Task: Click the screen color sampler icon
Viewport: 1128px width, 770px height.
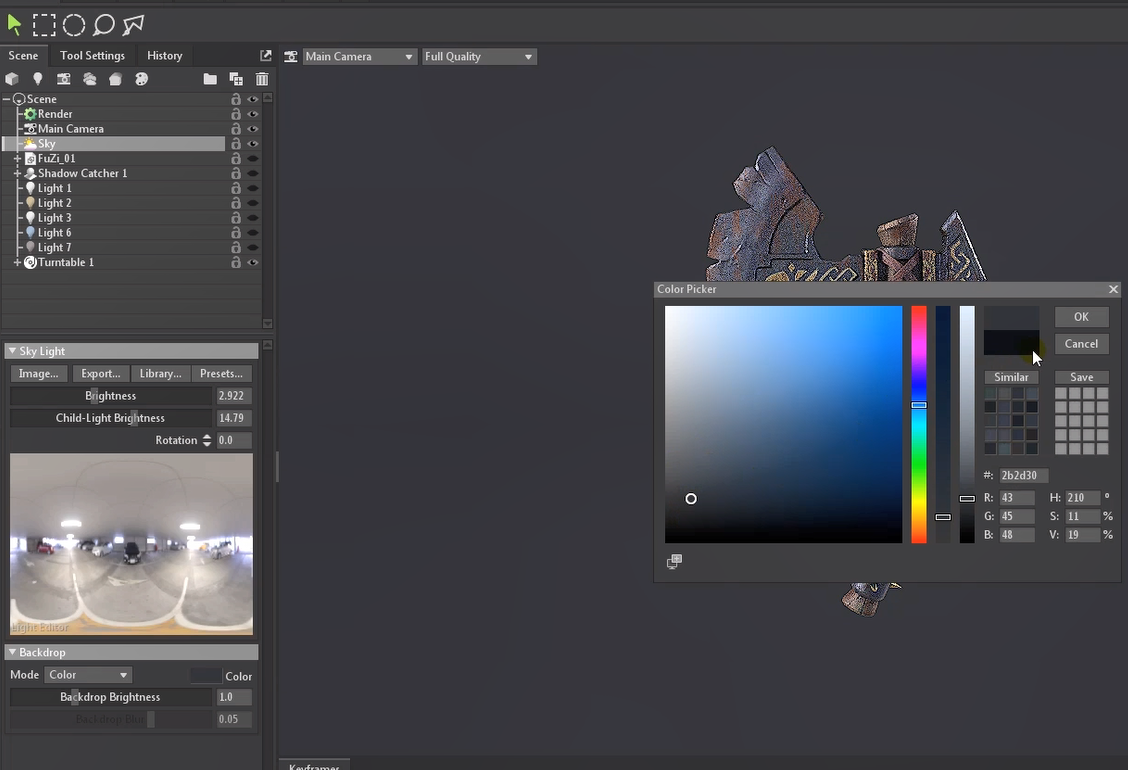Action: coord(674,562)
